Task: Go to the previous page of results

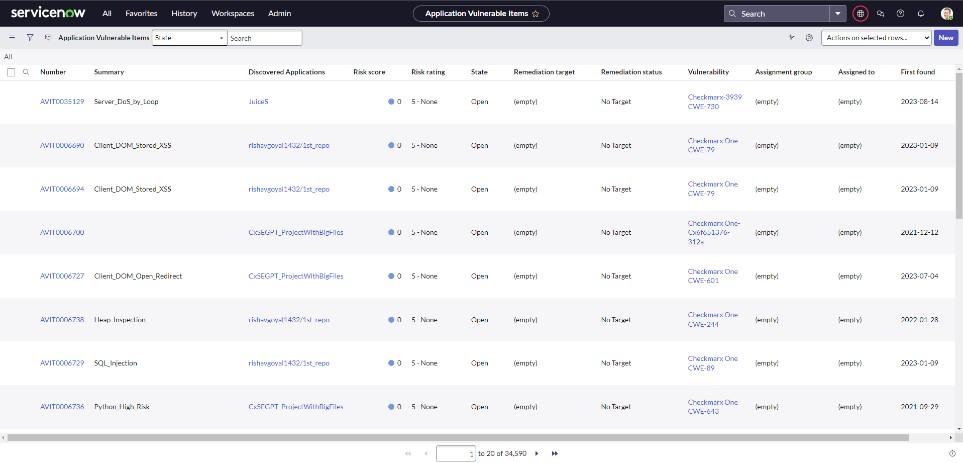Action: 426,453
